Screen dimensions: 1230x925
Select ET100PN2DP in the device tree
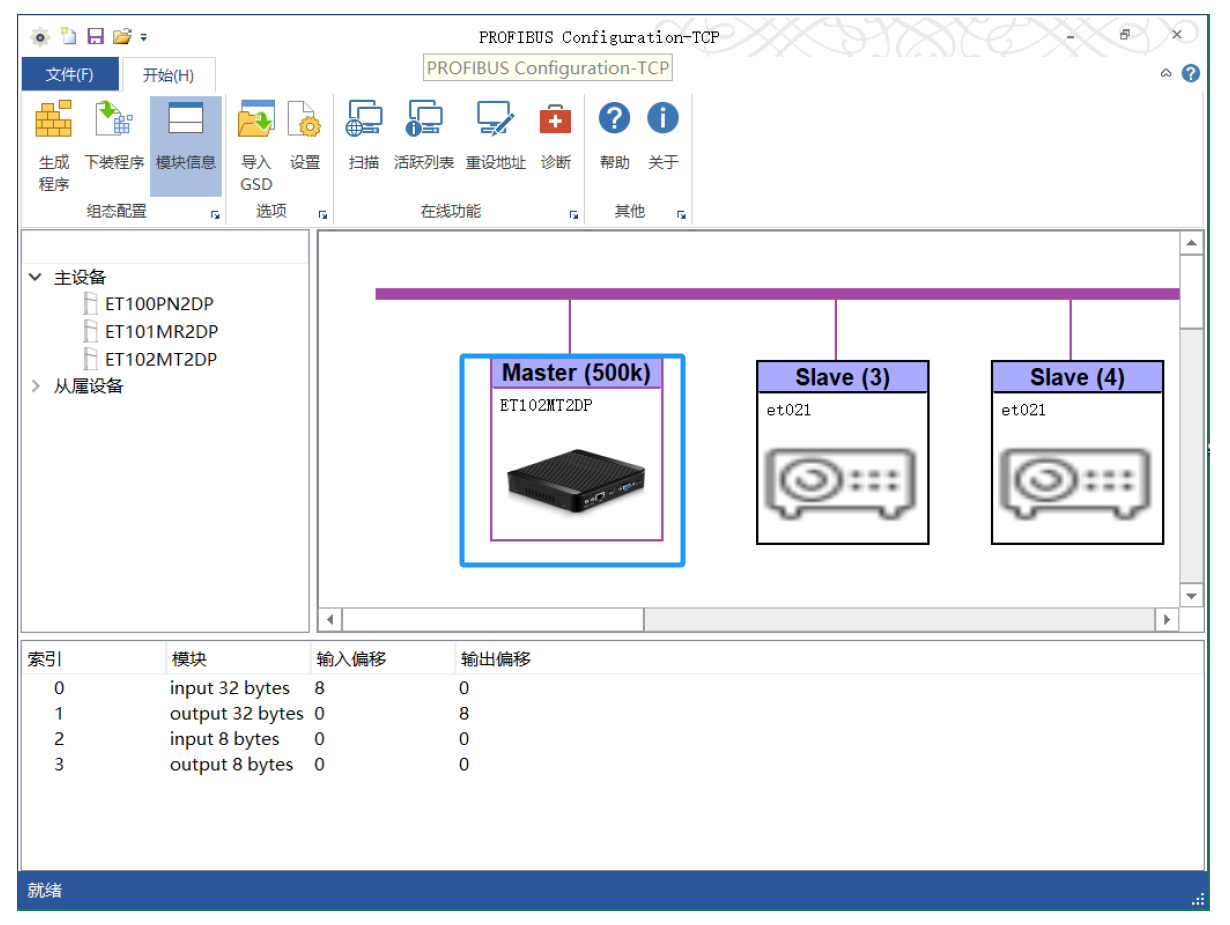click(159, 304)
